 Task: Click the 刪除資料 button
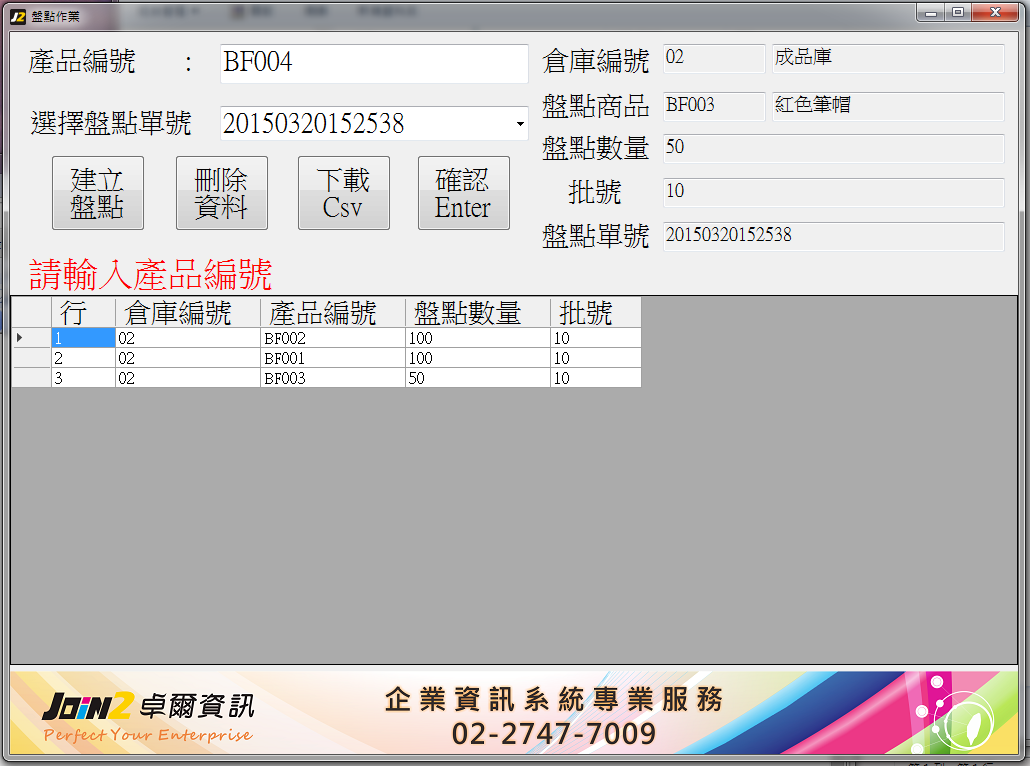coord(221,193)
